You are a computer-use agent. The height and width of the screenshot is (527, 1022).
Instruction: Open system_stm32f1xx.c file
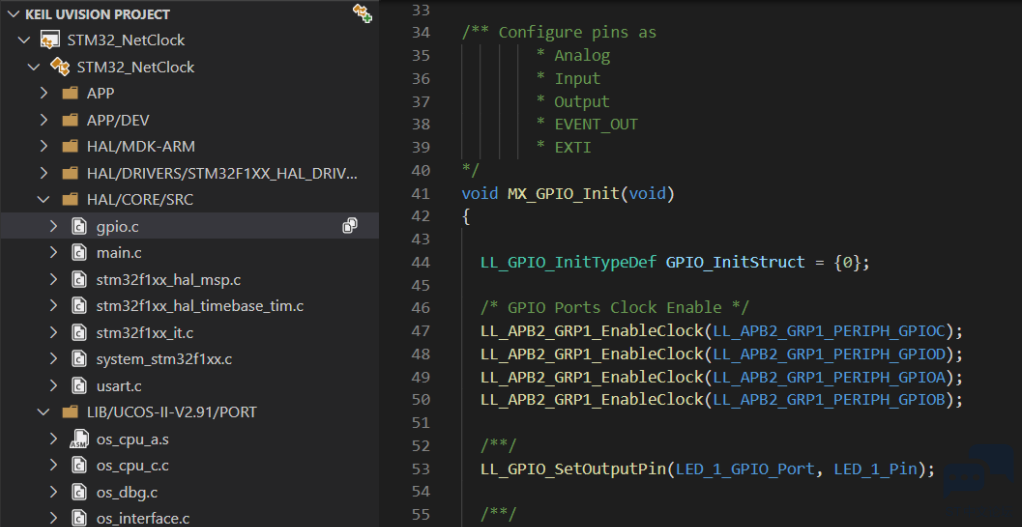pos(164,359)
